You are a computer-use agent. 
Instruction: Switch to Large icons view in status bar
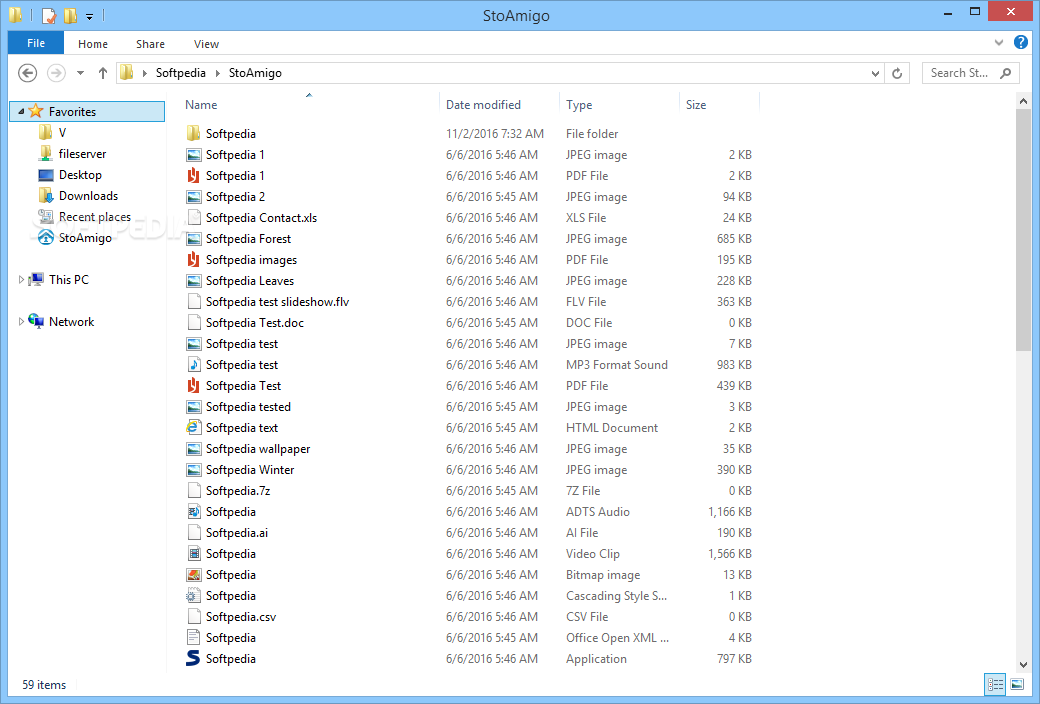[x=1017, y=684]
